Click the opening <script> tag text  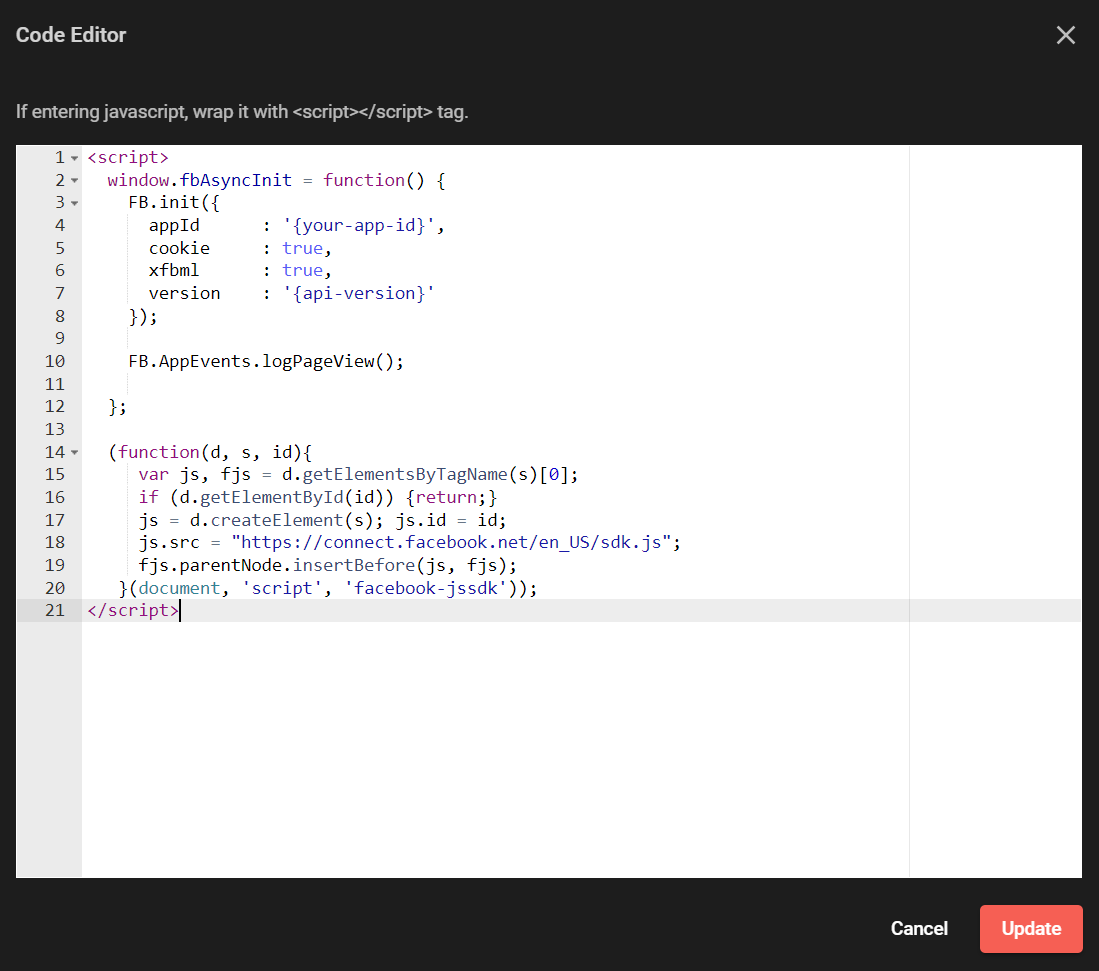128,157
